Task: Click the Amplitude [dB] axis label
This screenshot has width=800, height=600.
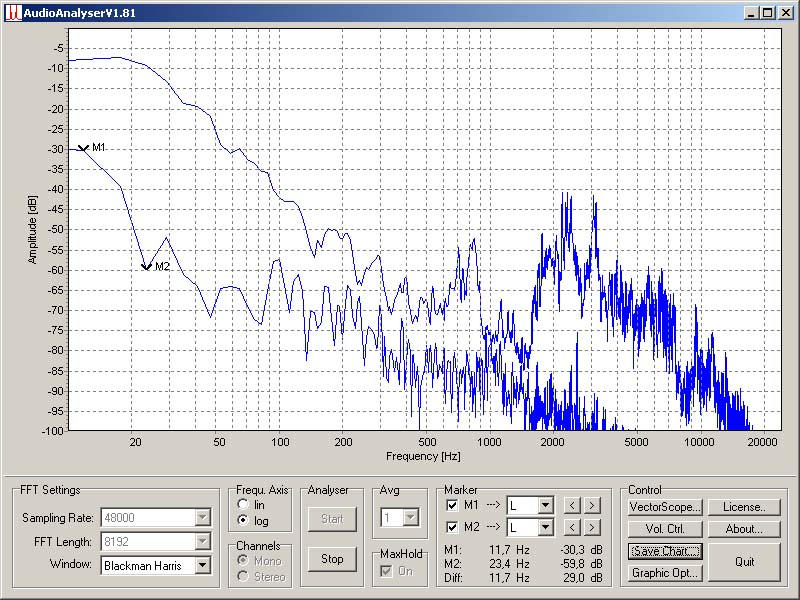Action: (x=33, y=229)
